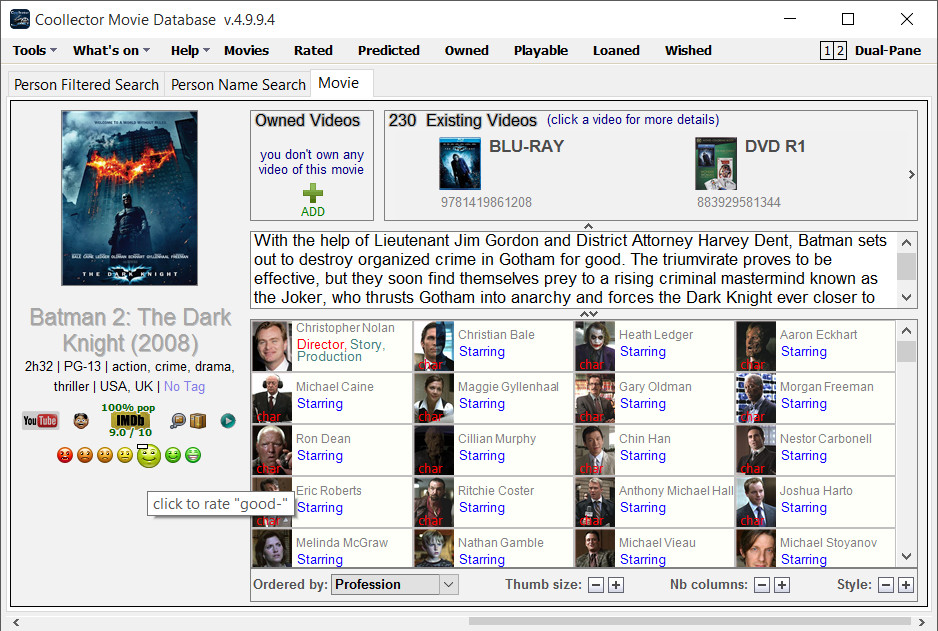Image resolution: width=938 pixels, height=631 pixels.
Task: Open the Tools dropdown menu
Action: 35,51
